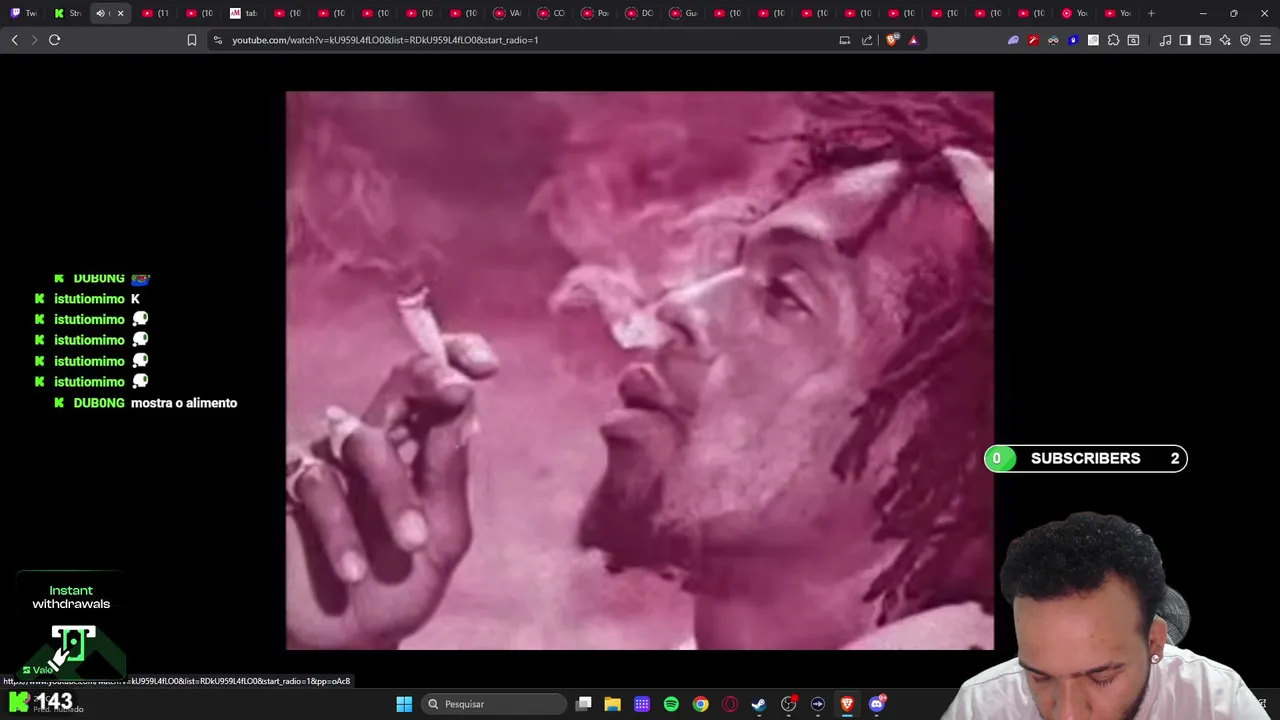Switch to the 'tab' labeled AM tab
1280x720 pixels.
pos(244,13)
